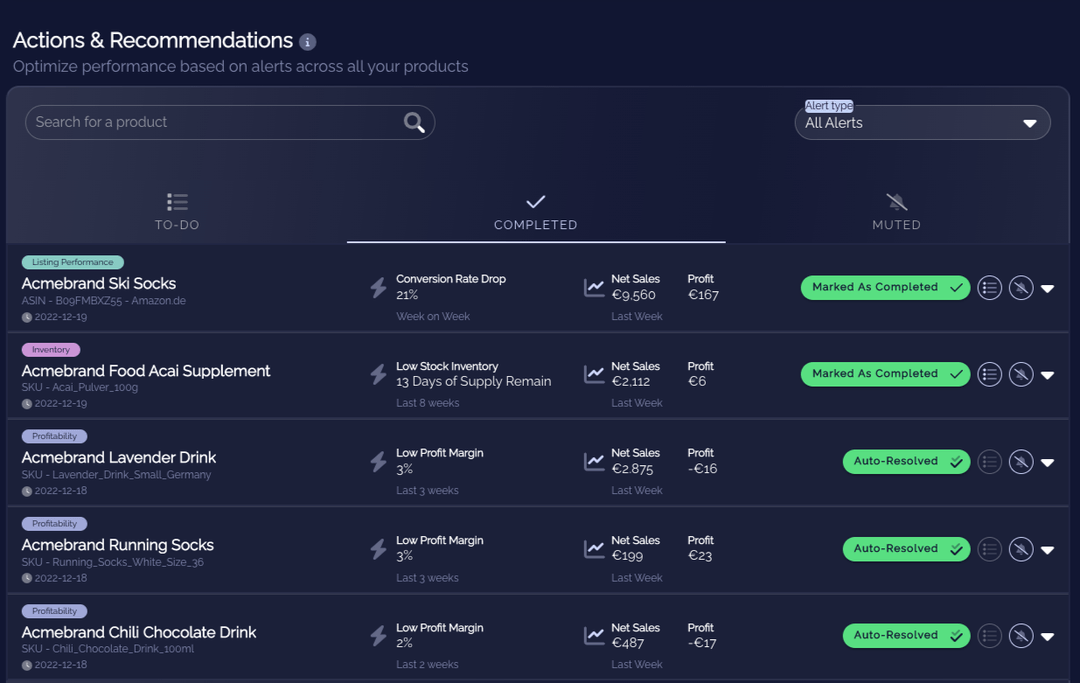Screen dimensions: 1080x683
Task: Click the text 'ASIN - B09FMBXZ55 - Amazon.de'
Action: [x=103, y=301]
